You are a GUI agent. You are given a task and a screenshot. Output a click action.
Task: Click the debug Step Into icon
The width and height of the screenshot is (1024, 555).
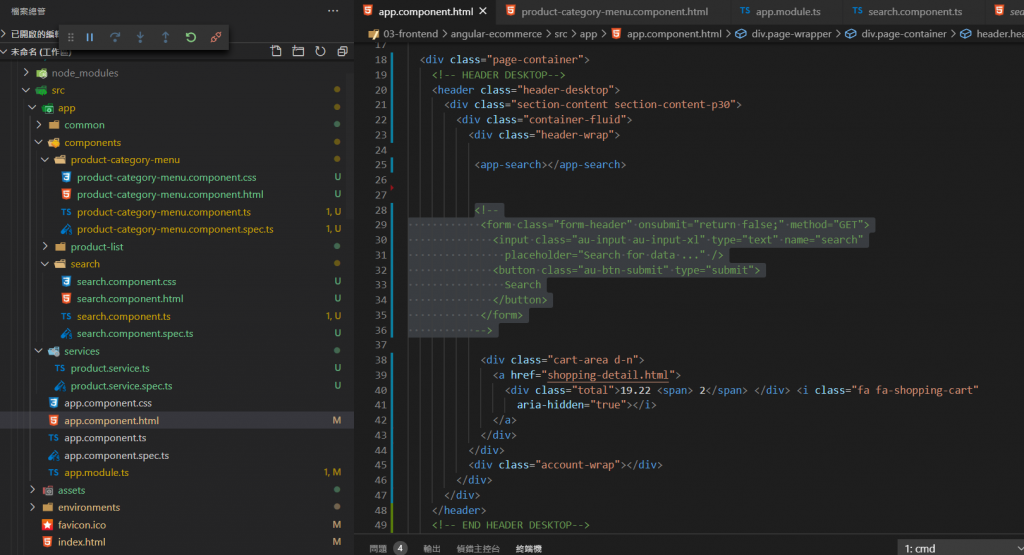140,37
